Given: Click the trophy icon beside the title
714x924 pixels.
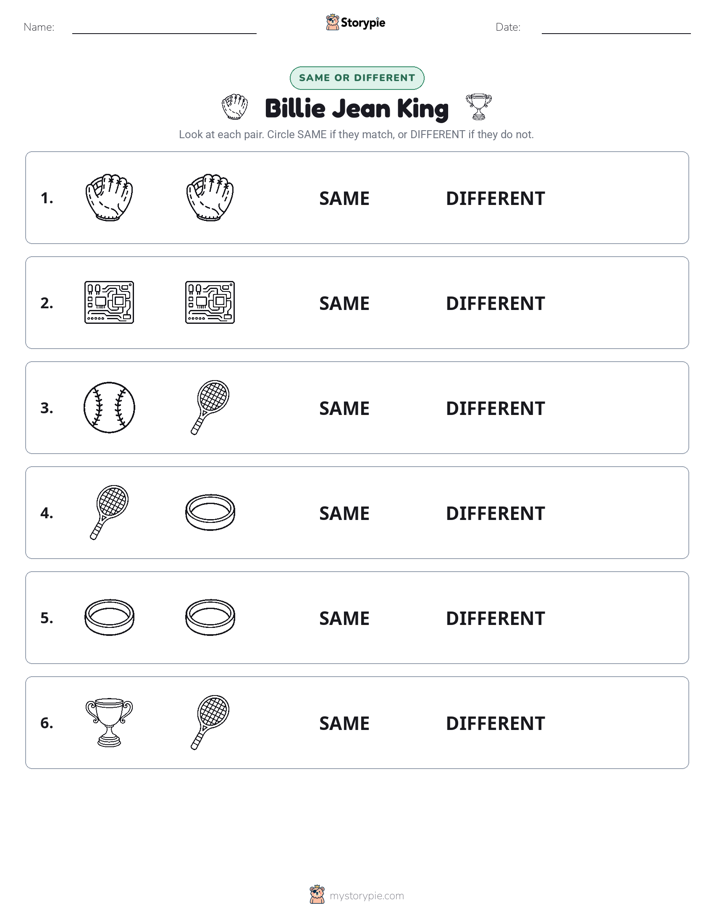Looking at the screenshot, I should click(x=478, y=107).
